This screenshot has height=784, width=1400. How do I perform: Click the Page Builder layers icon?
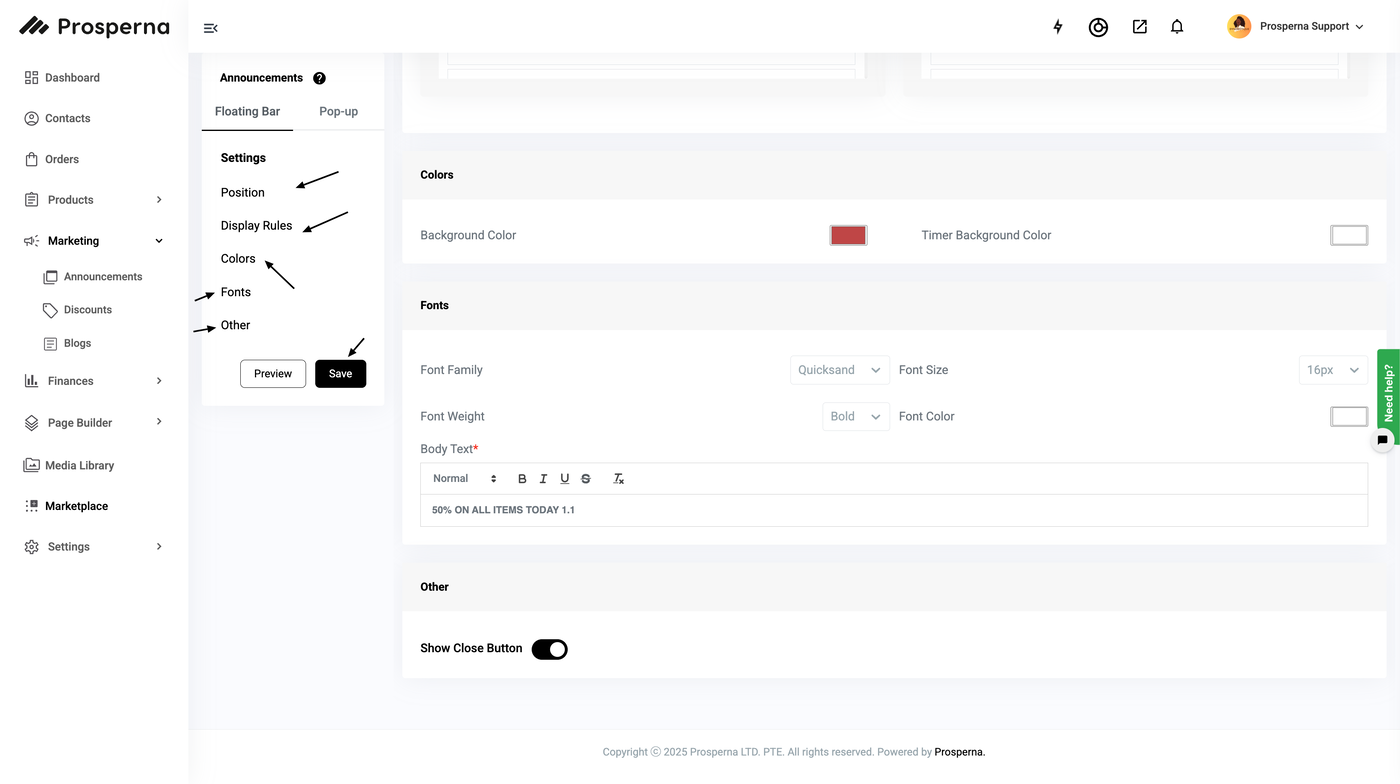(x=31, y=423)
